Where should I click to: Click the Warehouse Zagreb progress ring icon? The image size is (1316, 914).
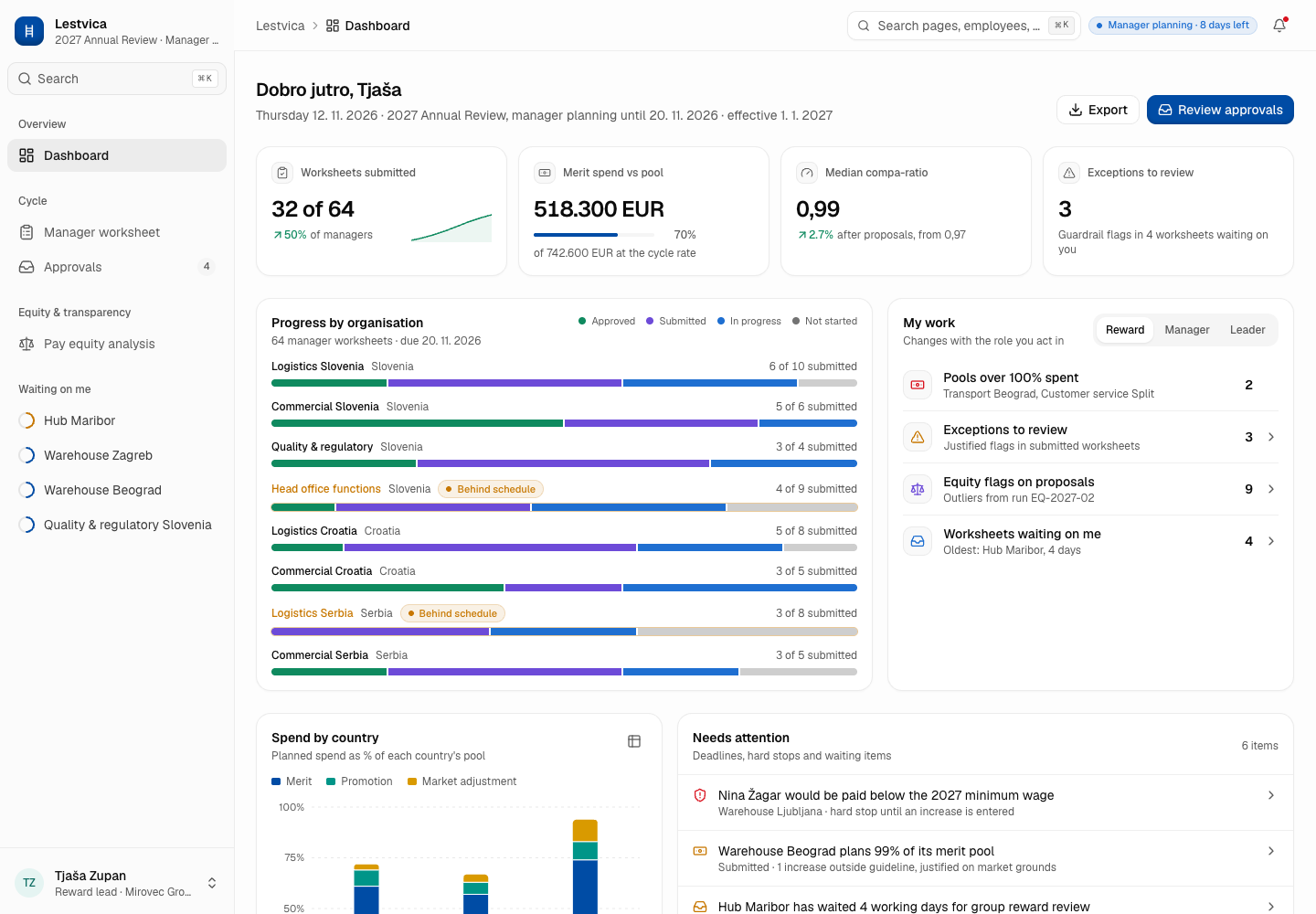[27, 455]
